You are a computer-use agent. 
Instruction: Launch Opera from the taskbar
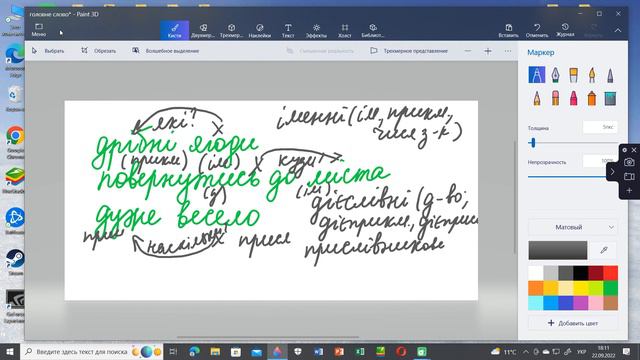pyautogui.click(x=401, y=351)
